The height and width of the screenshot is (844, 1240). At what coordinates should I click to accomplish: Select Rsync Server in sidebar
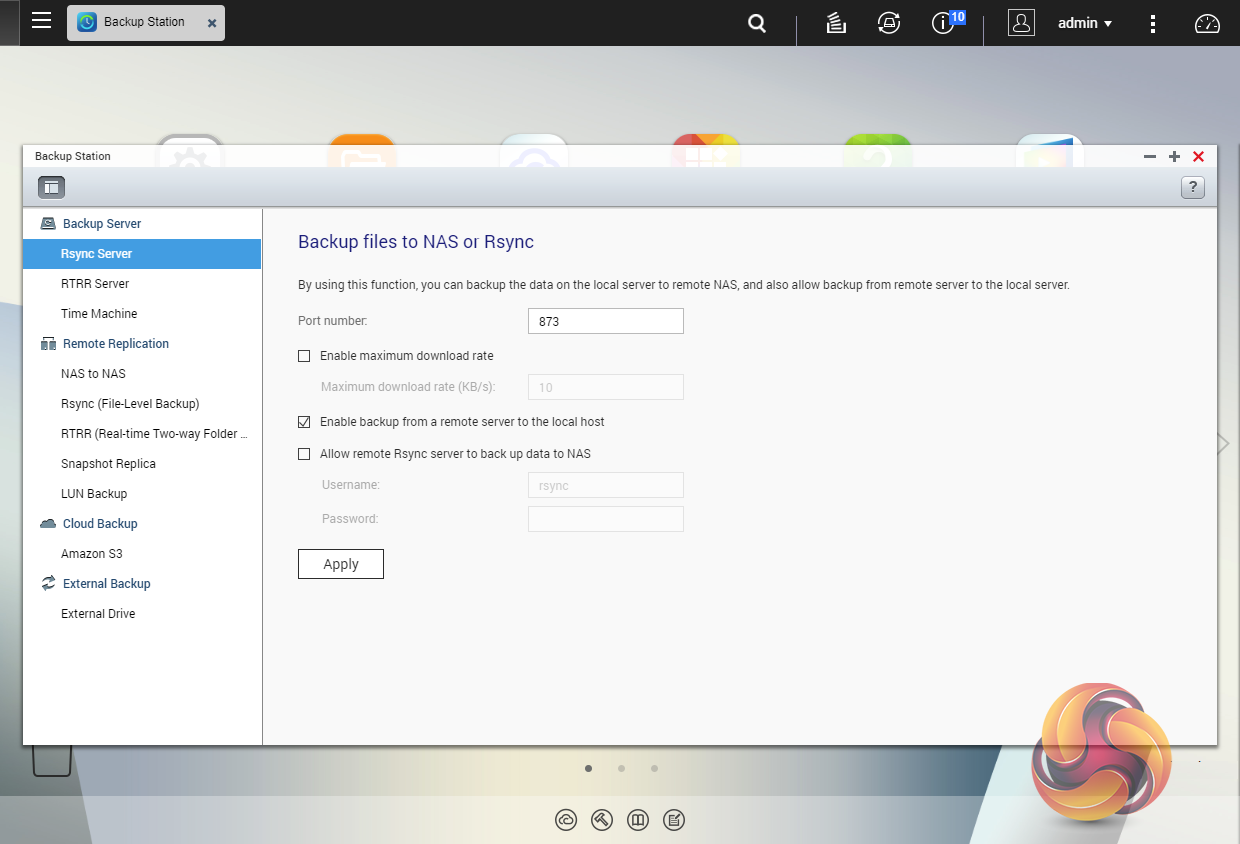pos(142,254)
